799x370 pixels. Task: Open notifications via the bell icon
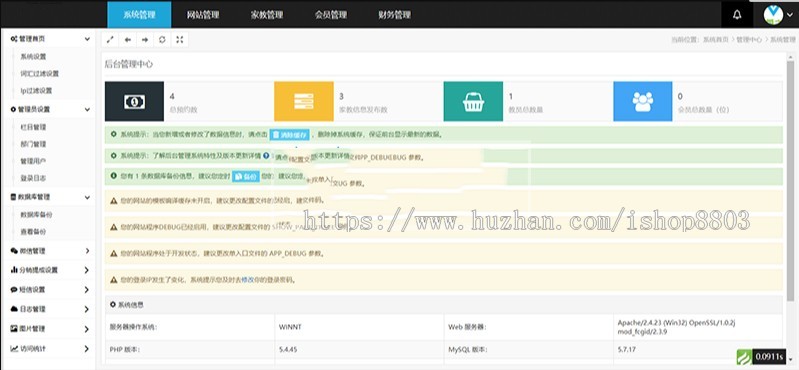pos(737,15)
